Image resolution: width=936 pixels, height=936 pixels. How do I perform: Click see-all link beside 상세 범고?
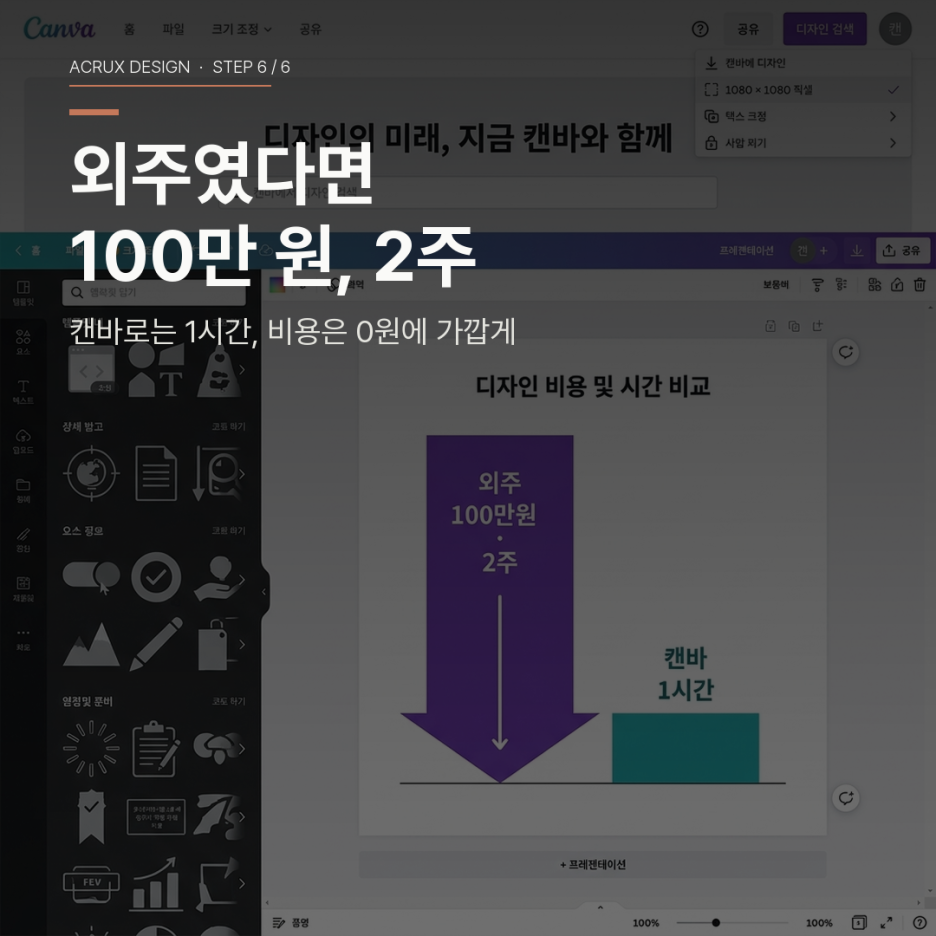tap(229, 426)
